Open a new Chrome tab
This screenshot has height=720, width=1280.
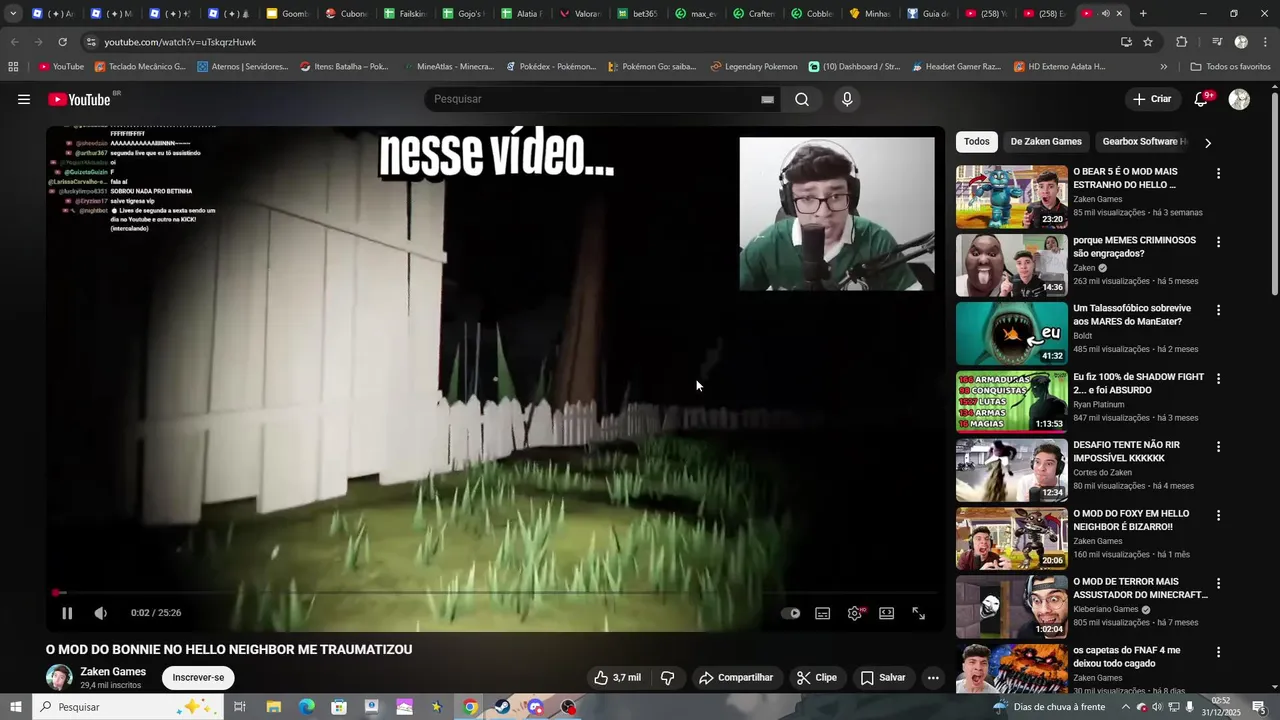coord(1143,14)
